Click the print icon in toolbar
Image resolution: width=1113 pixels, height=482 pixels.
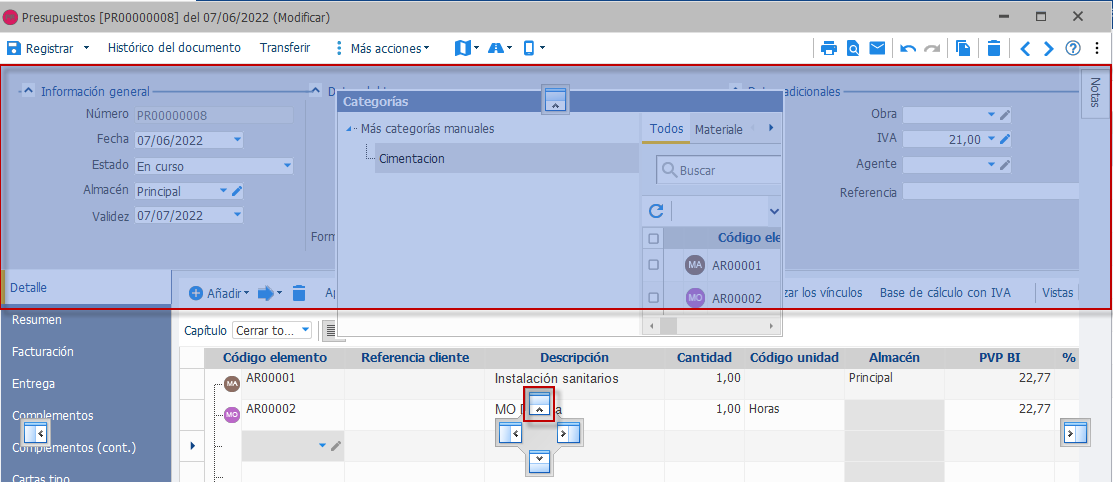[828, 48]
